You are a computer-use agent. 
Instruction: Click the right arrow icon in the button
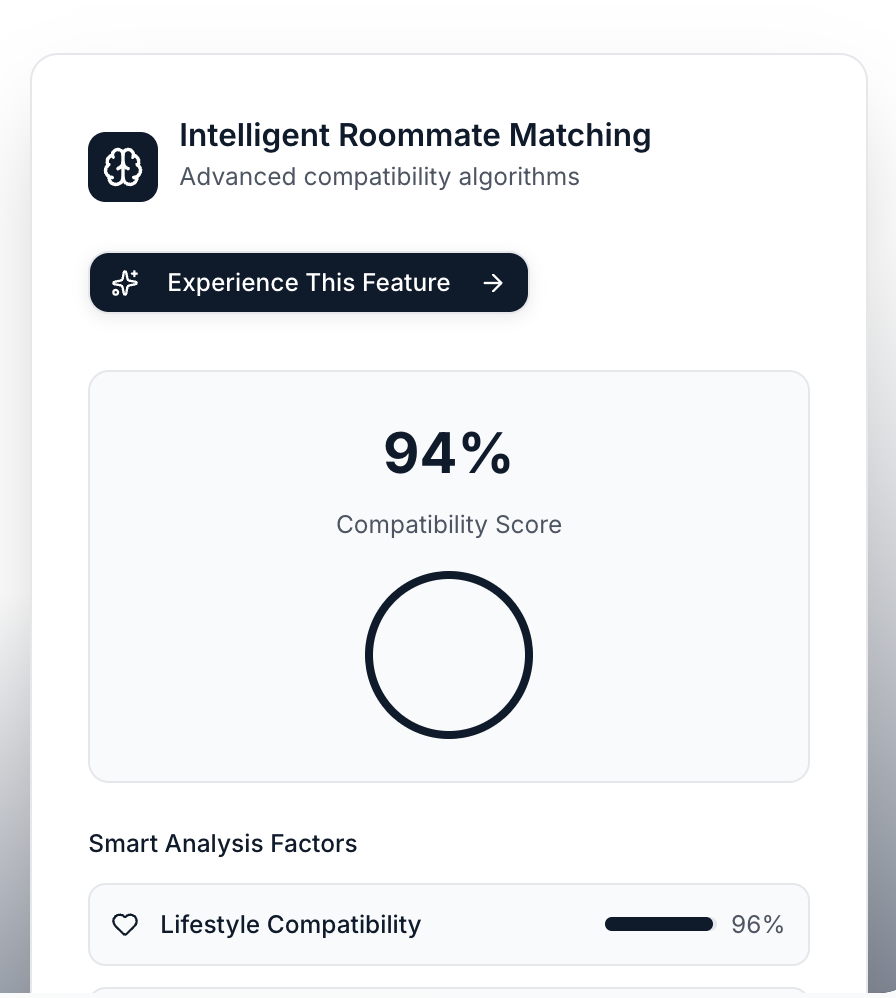point(493,283)
